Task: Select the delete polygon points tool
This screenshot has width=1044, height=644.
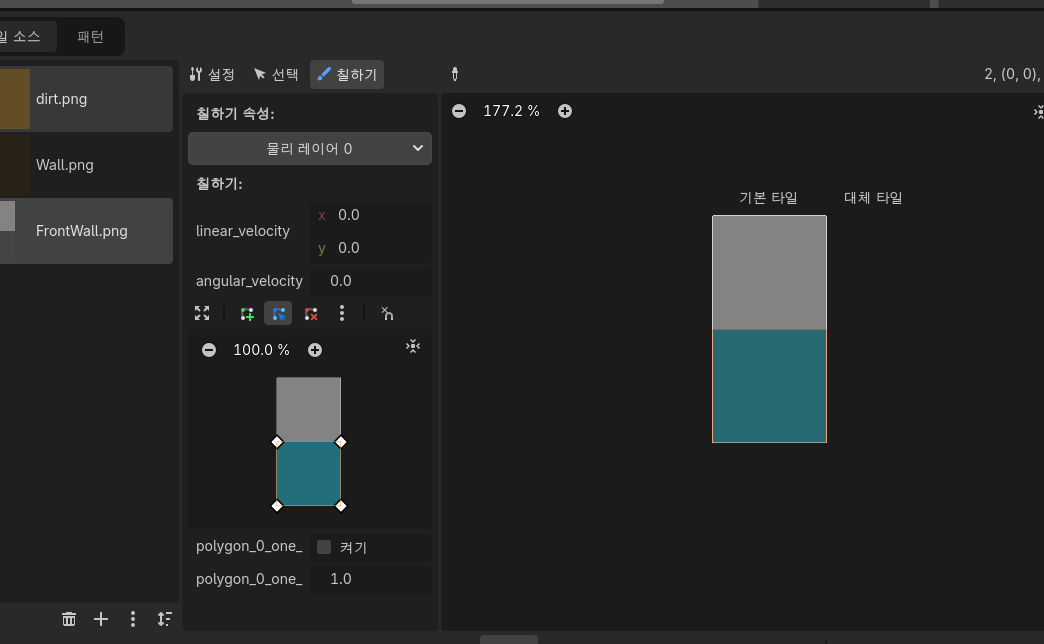Action: pos(310,314)
